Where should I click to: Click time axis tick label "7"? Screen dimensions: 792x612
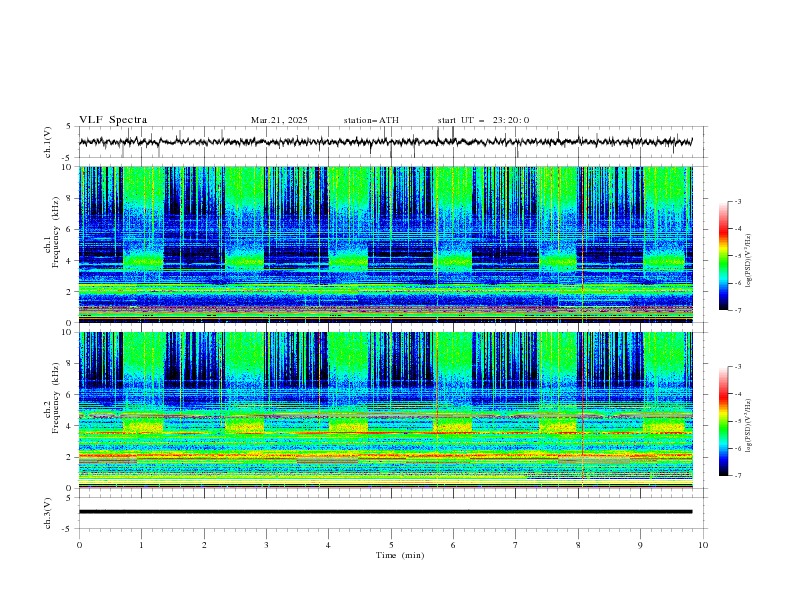point(516,545)
